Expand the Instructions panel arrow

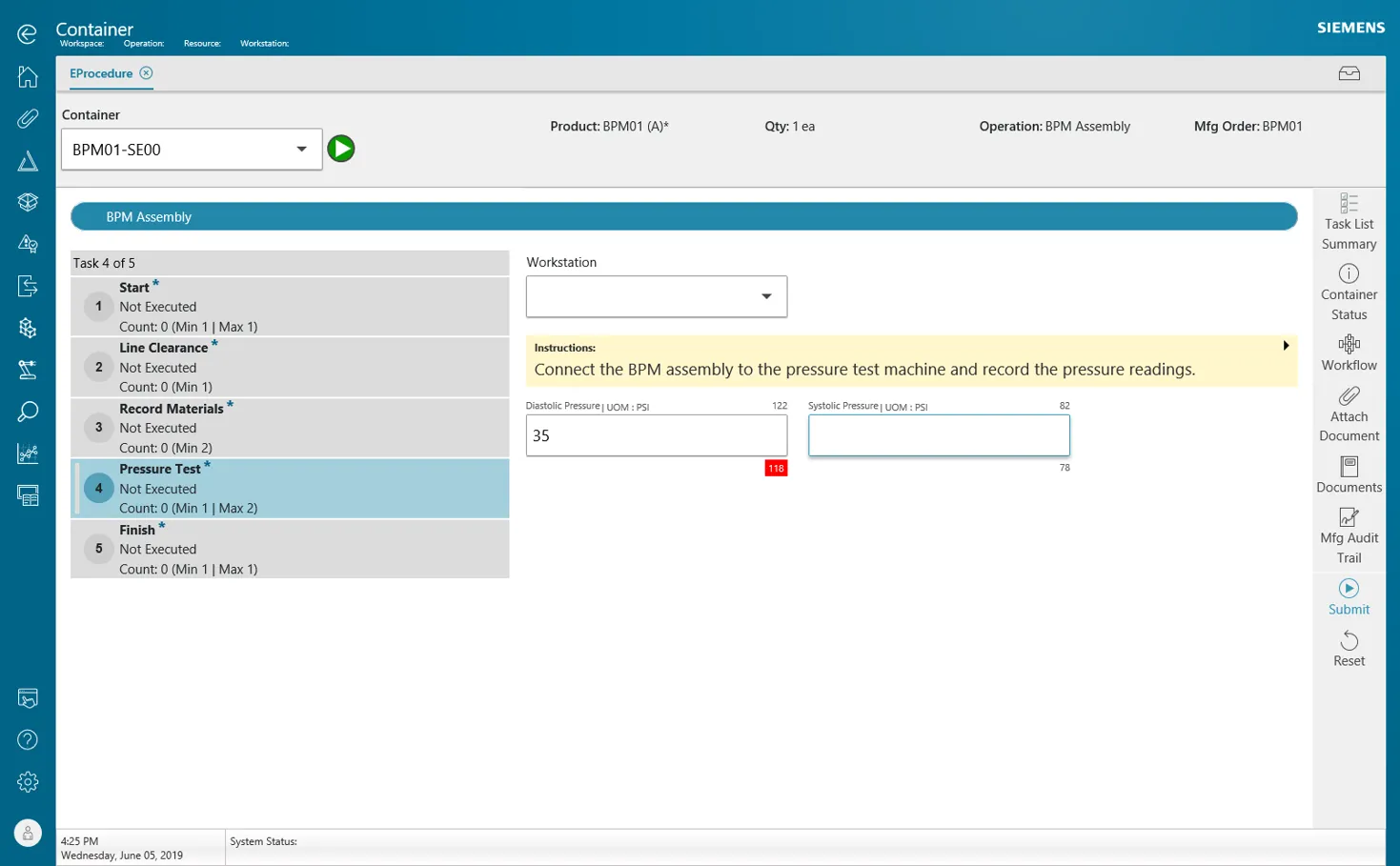pyautogui.click(x=1285, y=345)
